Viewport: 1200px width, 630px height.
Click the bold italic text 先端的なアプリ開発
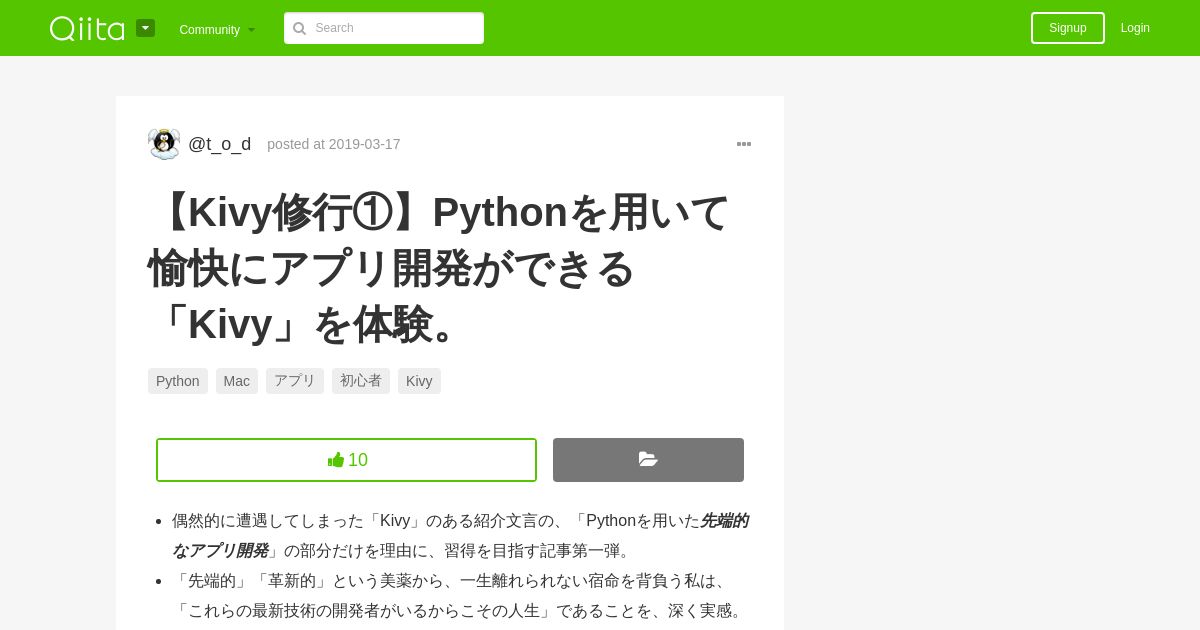click(x=460, y=536)
